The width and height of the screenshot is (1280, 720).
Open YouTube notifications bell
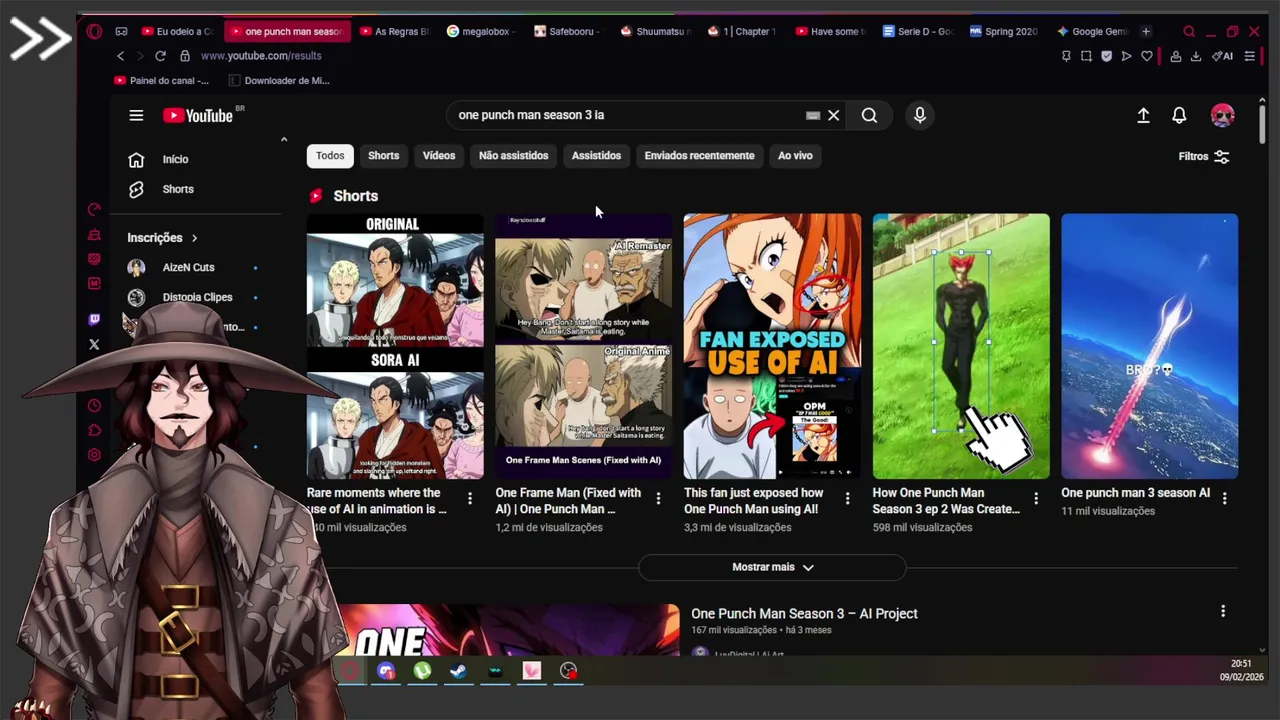(x=1179, y=115)
